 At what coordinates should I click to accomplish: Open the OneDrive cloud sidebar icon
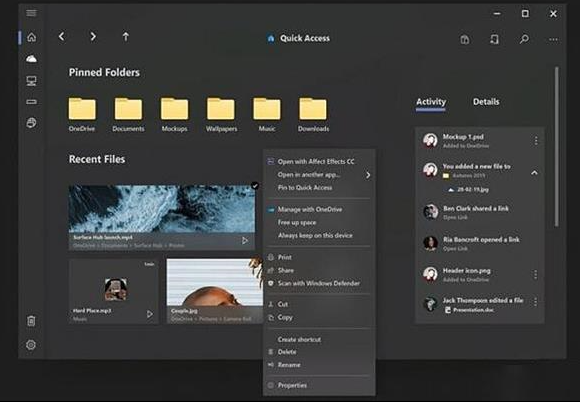(31, 59)
